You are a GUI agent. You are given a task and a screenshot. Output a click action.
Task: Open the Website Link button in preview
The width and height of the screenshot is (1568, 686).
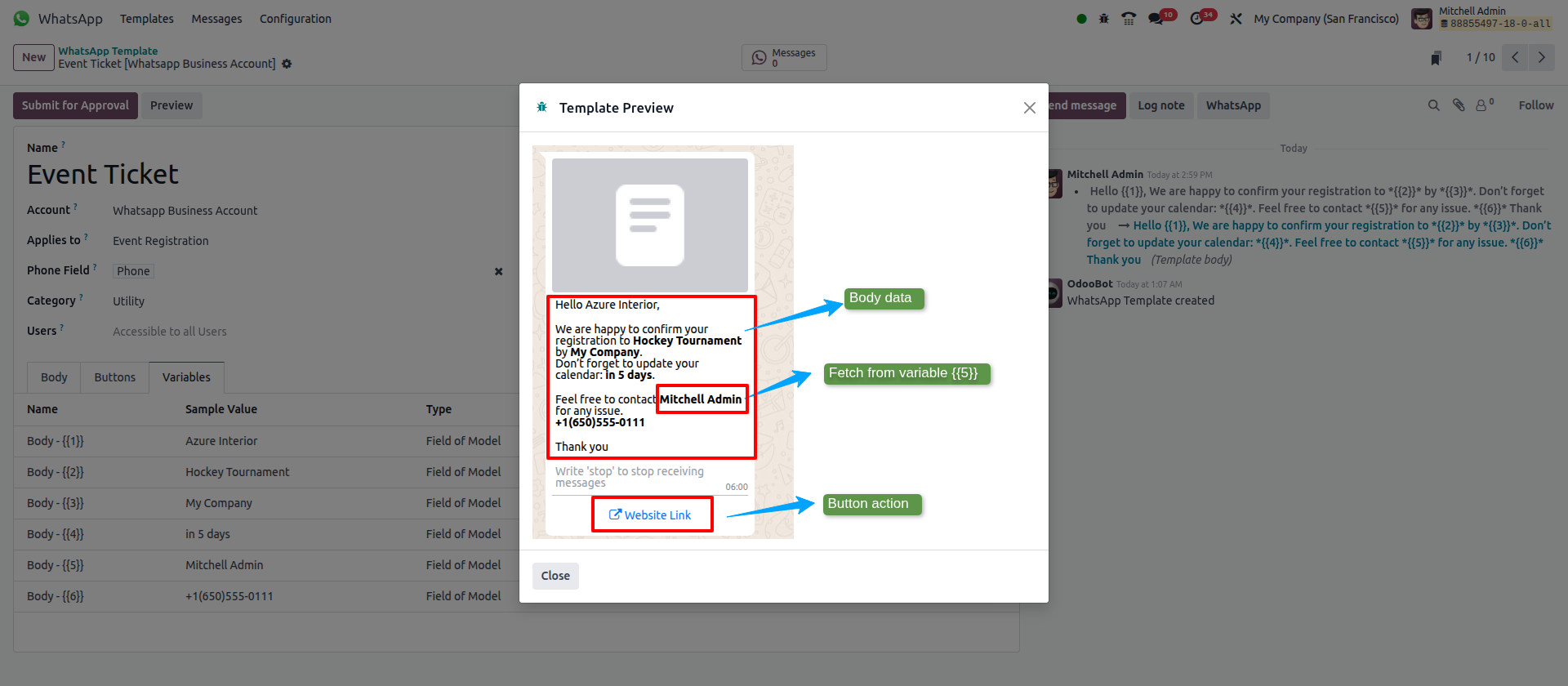click(651, 515)
